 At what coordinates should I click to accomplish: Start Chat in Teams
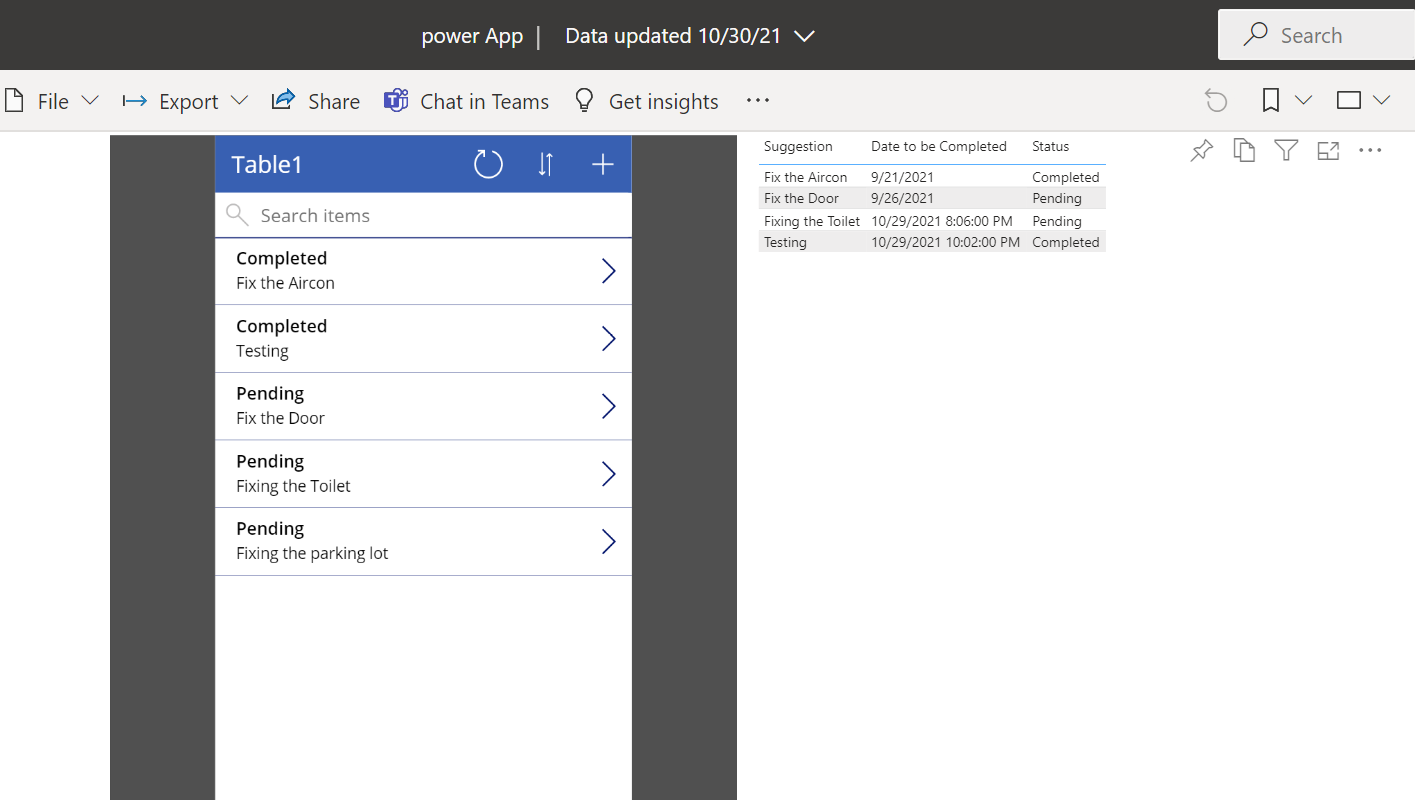(x=467, y=101)
